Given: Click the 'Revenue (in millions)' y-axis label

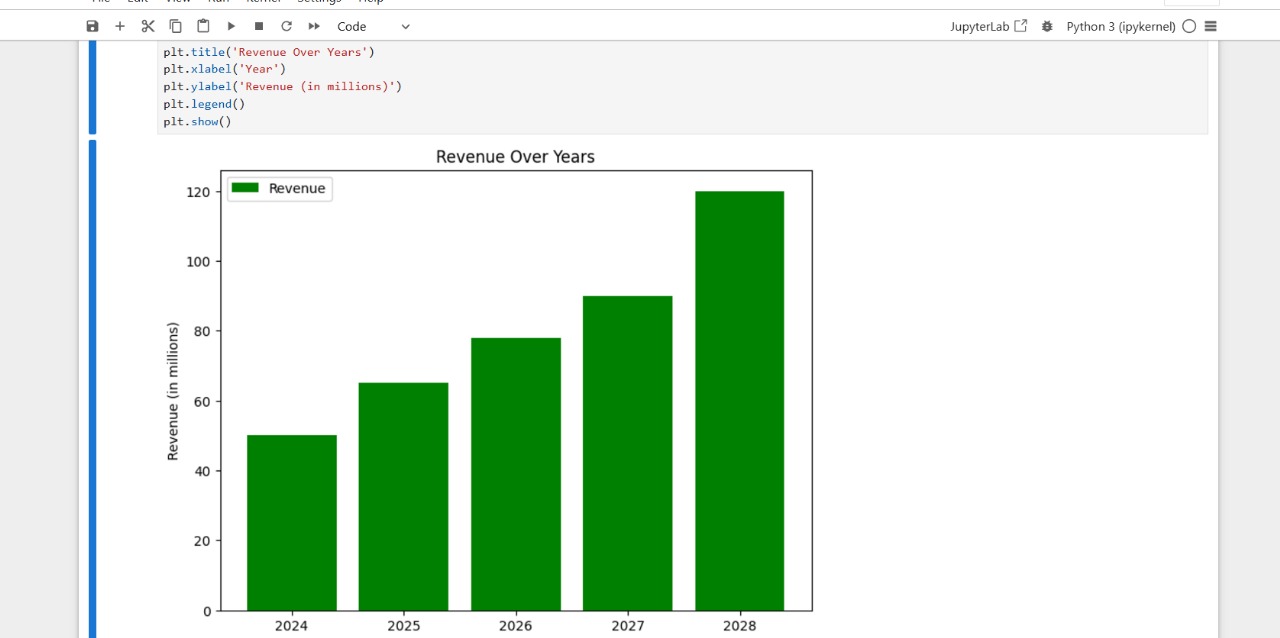Looking at the screenshot, I should 173,391.
